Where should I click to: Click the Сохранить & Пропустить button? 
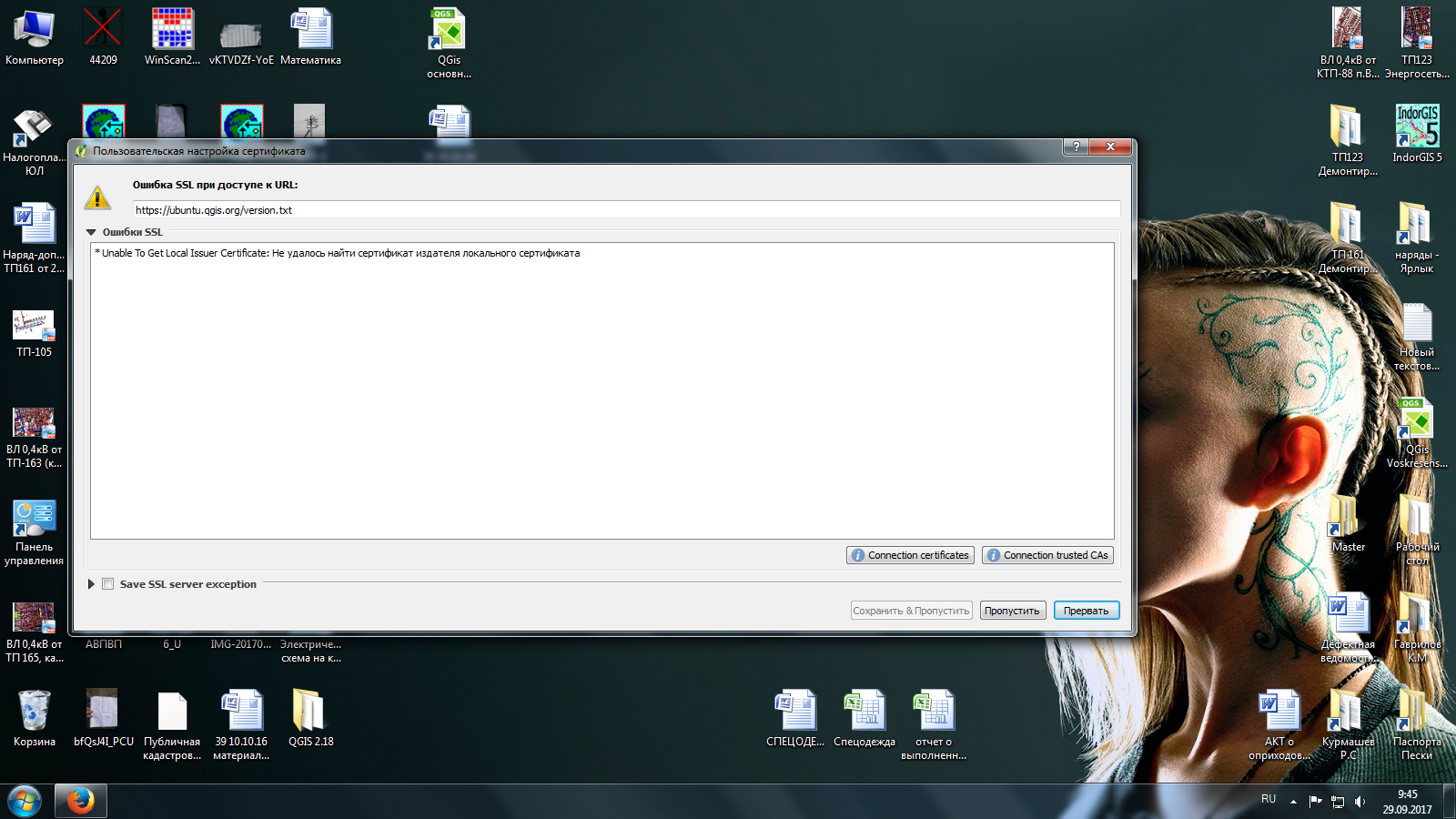tap(911, 611)
